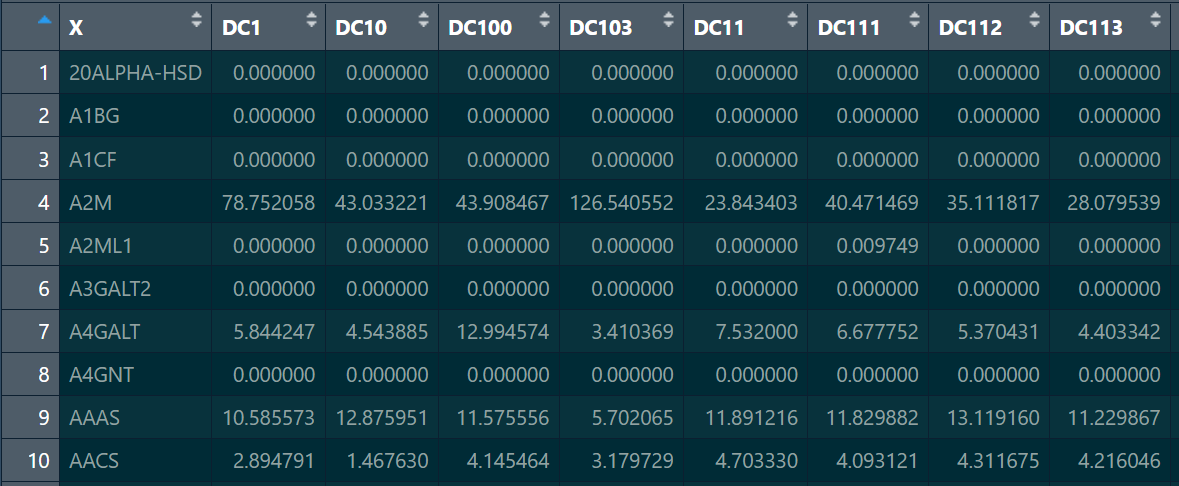Select the DC112 column header

point(989,27)
